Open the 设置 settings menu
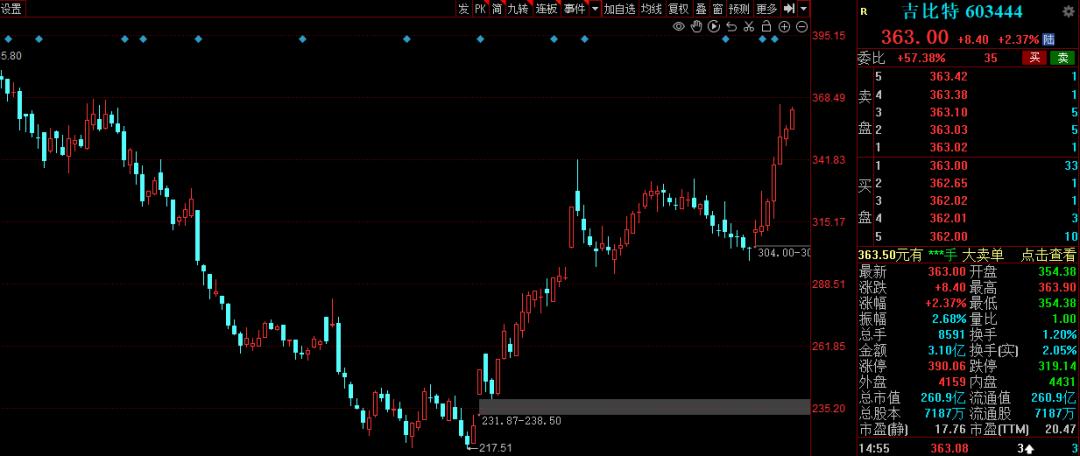 click(12, 9)
